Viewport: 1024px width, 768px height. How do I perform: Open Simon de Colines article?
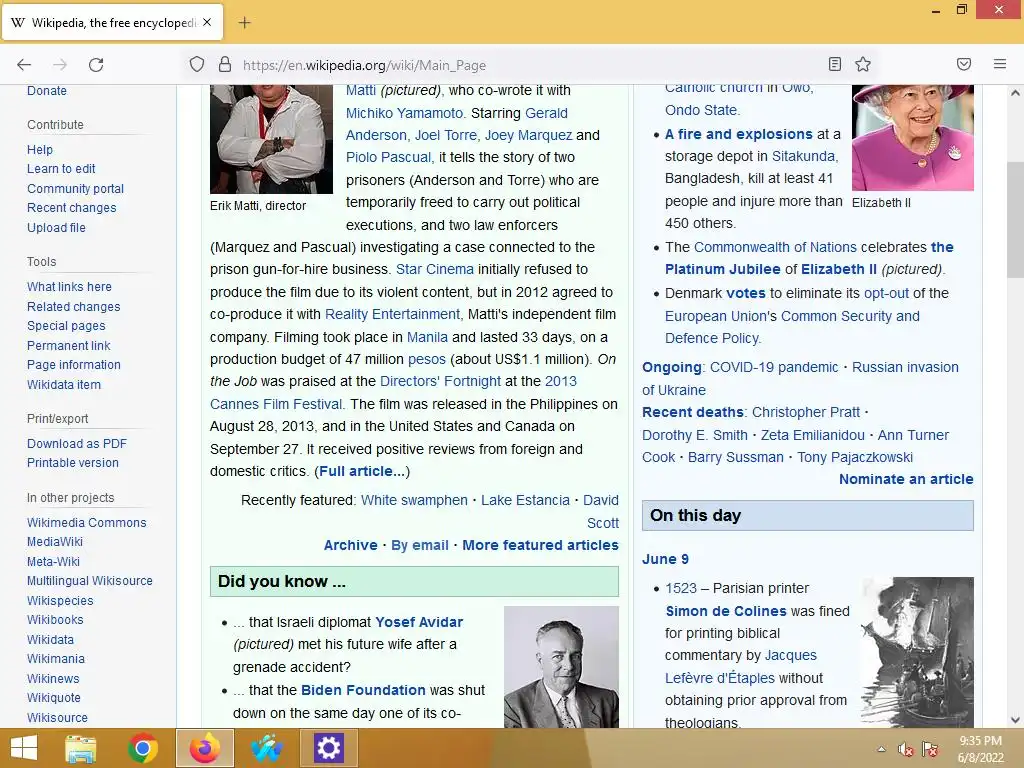pos(726,611)
